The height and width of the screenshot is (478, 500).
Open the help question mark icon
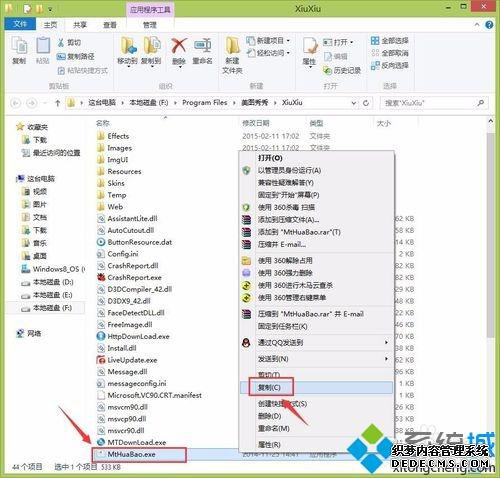(489, 25)
